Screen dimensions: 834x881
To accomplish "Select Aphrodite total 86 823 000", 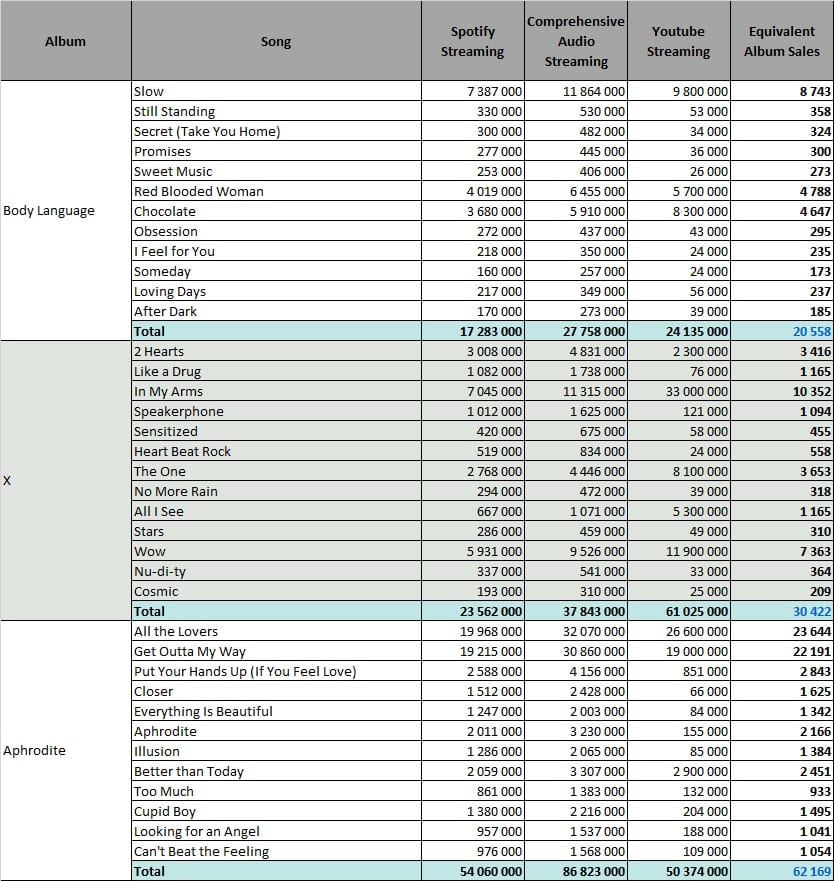I will click(x=576, y=871).
